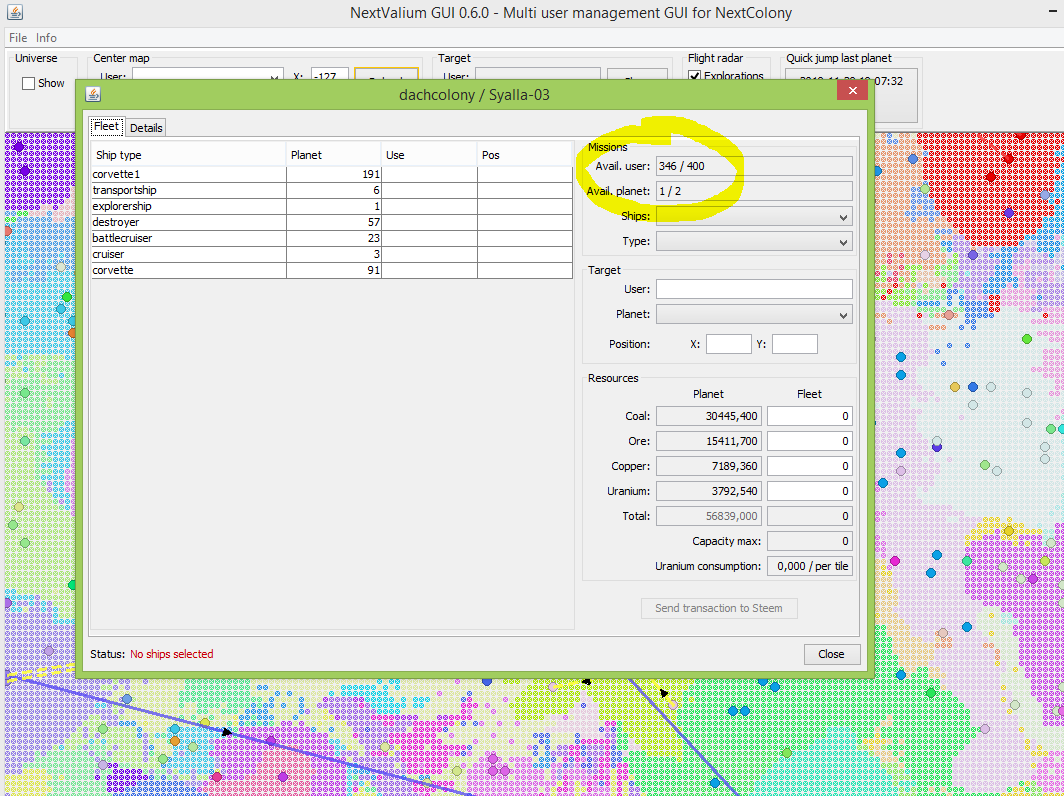Click the Copper Fleet amount field
Image resolution: width=1064 pixels, height=796 pixels.
point(810,466)
